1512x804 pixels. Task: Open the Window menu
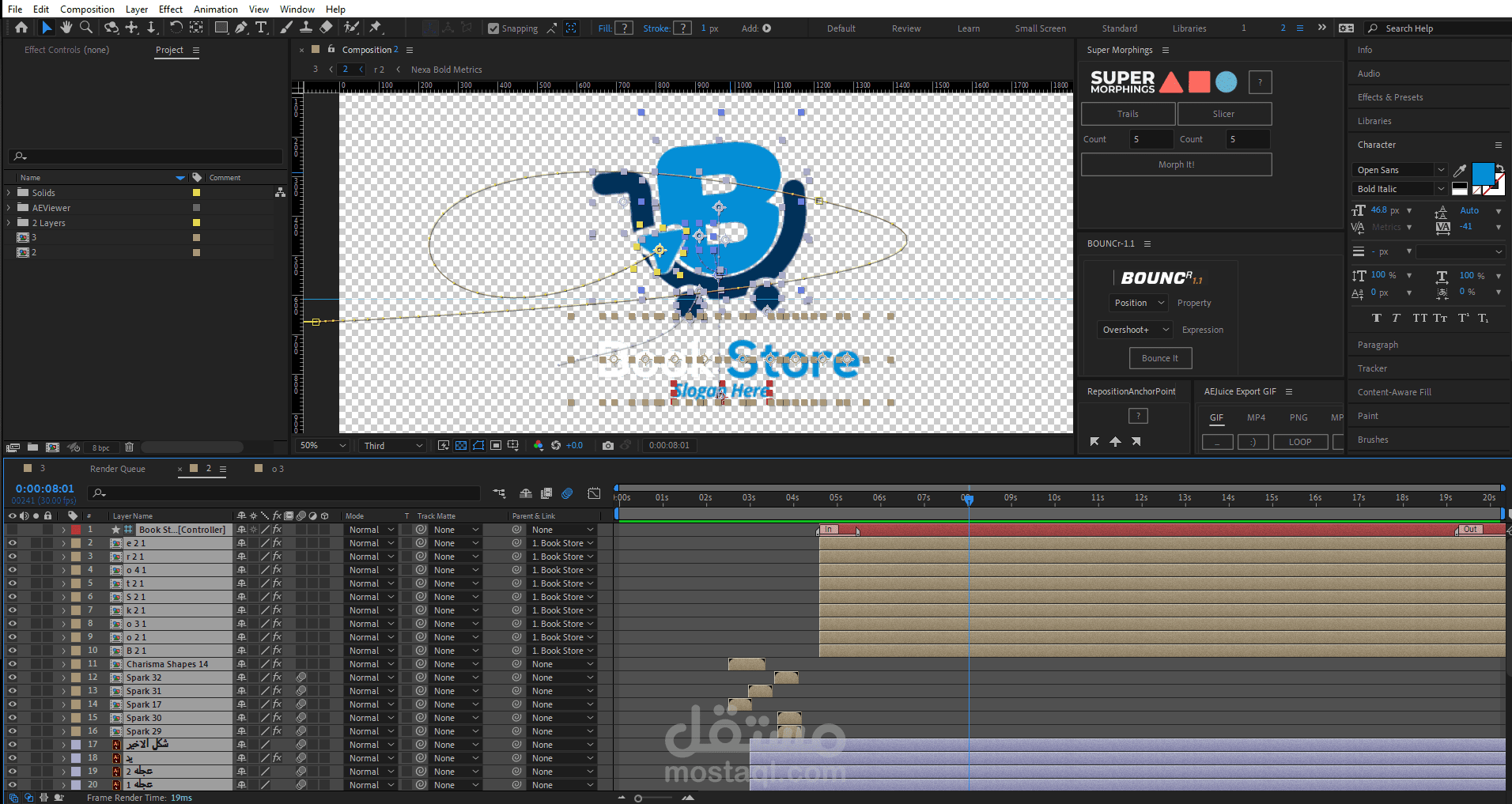[x=297, y=9]
